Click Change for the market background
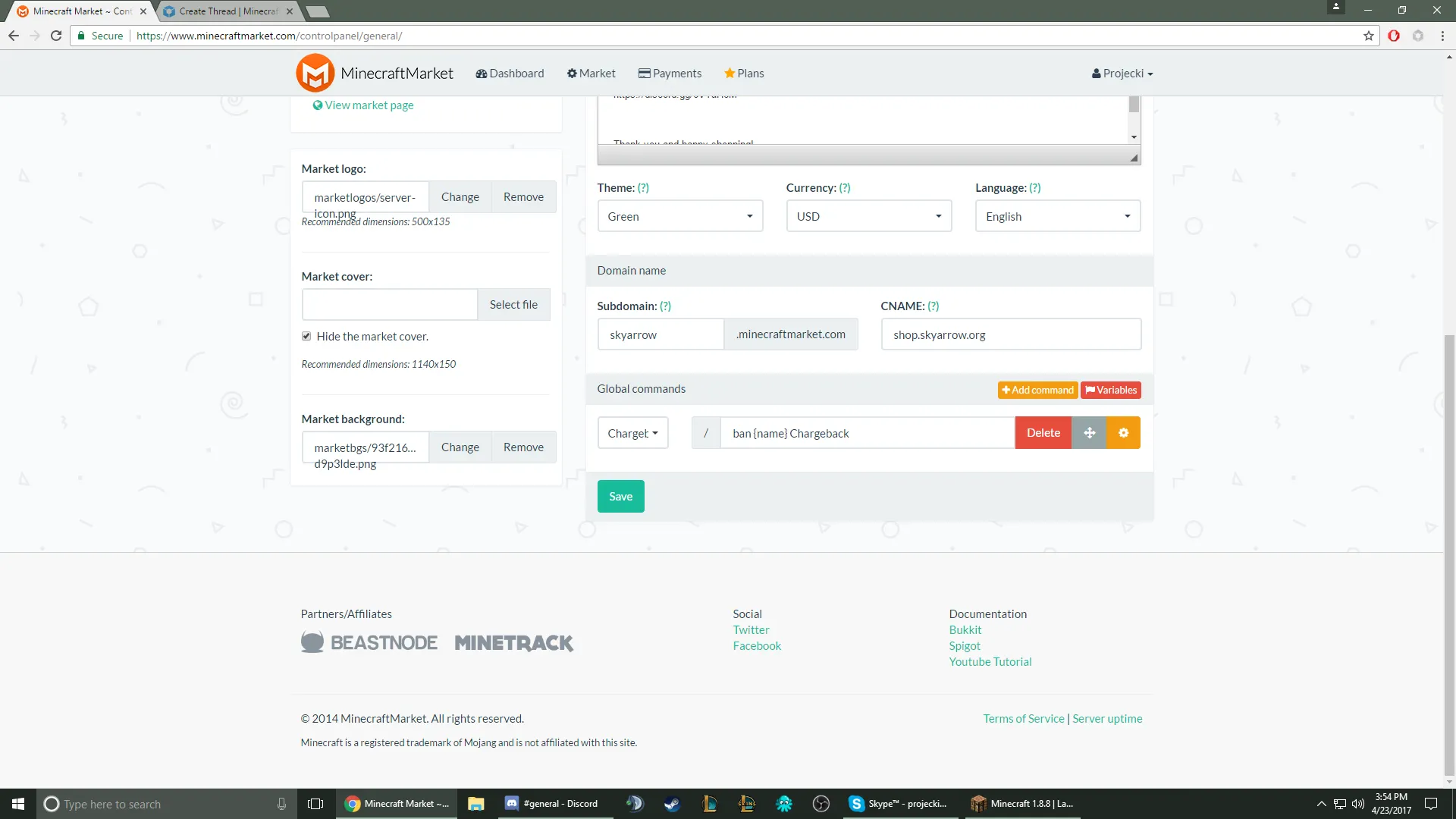This screenshot has height=819, width=1456. click(x=460, y=447)
